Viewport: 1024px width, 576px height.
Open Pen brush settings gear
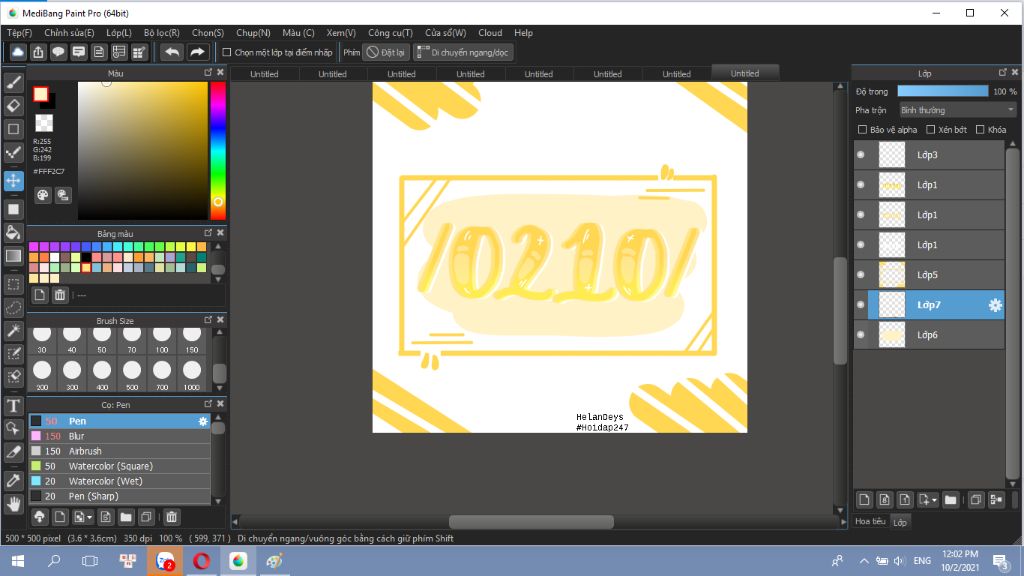[x=203, y=421]
